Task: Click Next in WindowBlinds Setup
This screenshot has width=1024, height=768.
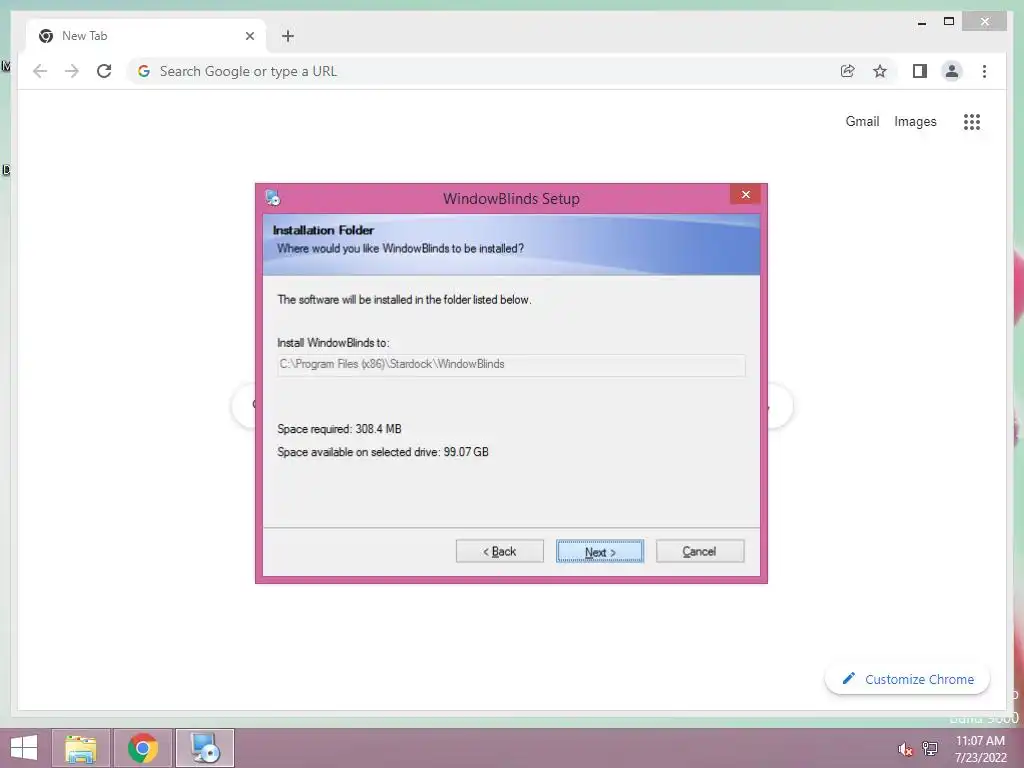Action: 600,551
